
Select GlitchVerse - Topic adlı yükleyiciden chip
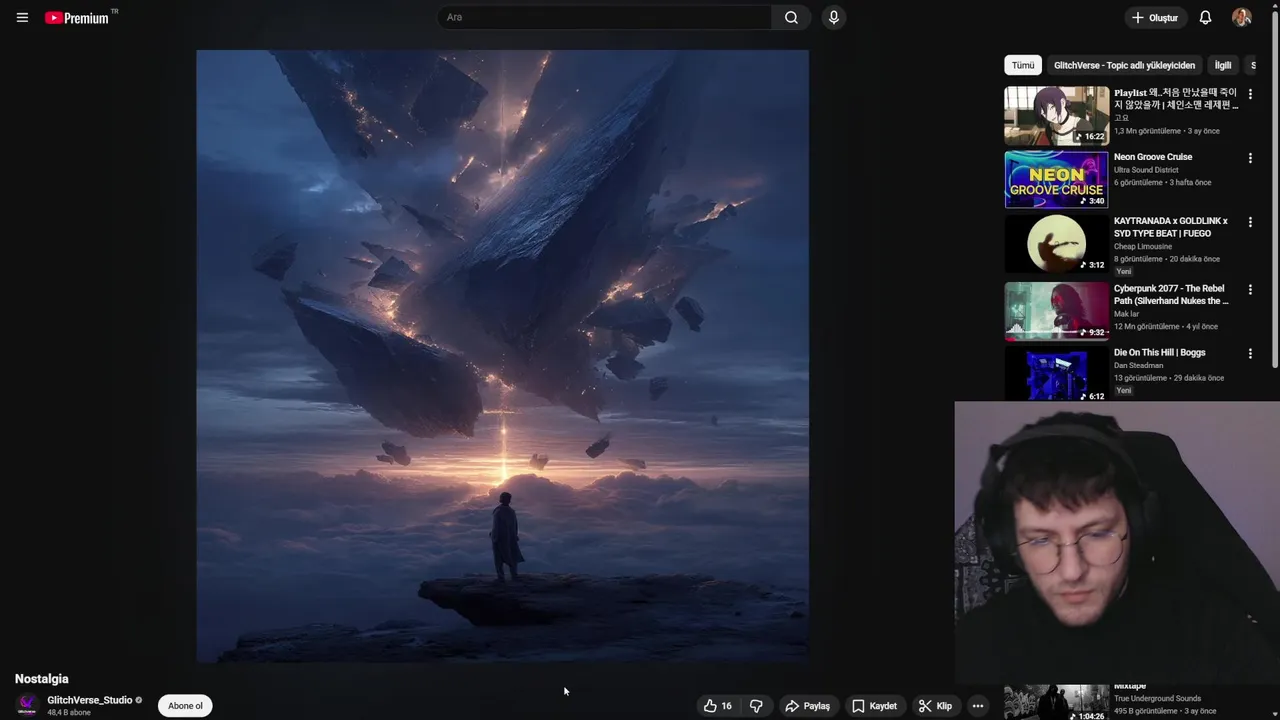(1124, 65)
